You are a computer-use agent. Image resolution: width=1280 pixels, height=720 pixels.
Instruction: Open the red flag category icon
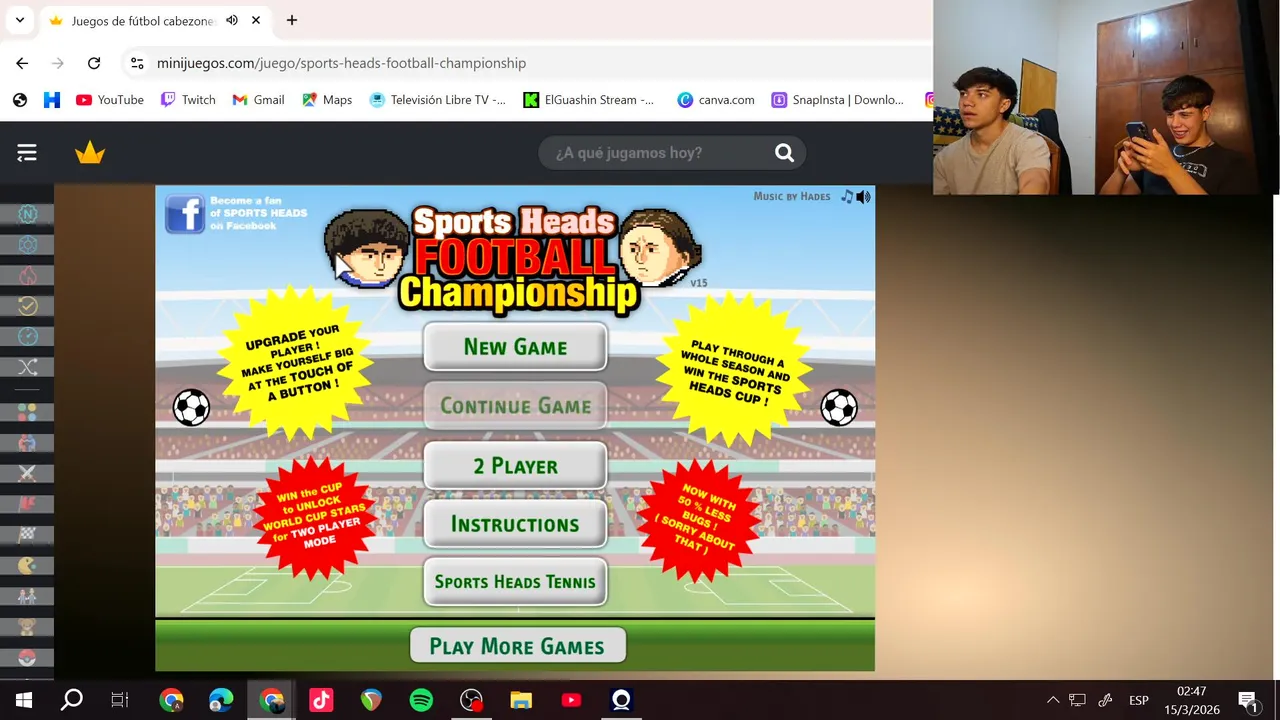pos(27,504)
